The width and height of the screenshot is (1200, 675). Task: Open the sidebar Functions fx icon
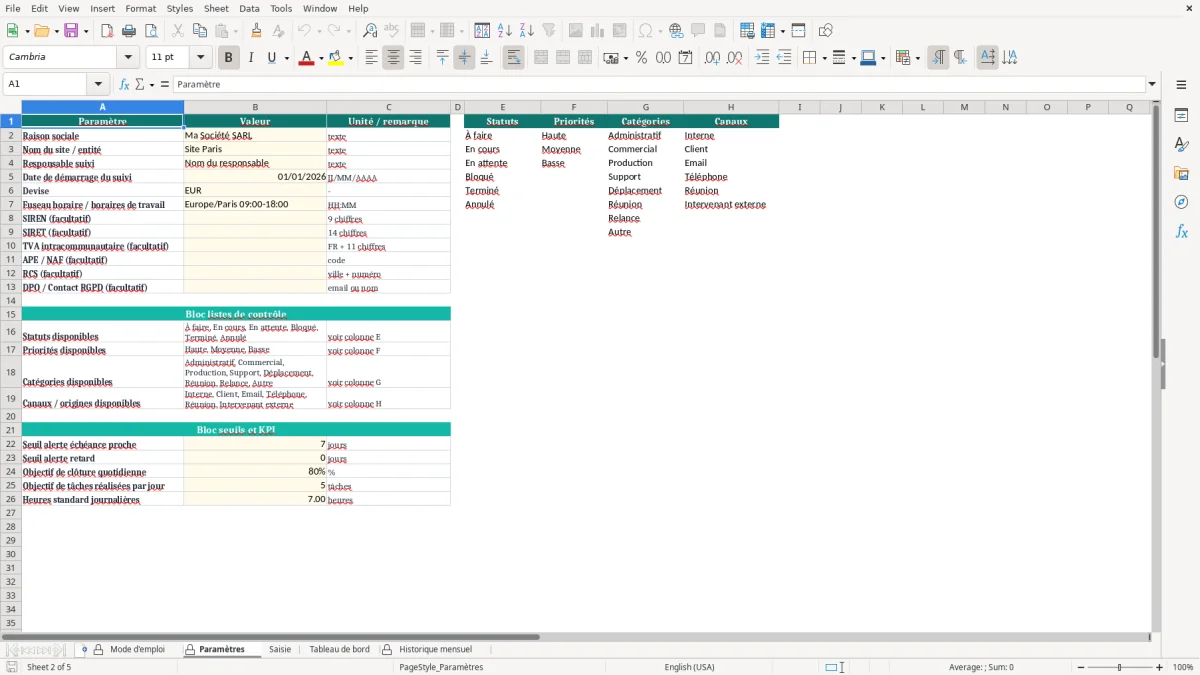tap(1181, 231)
